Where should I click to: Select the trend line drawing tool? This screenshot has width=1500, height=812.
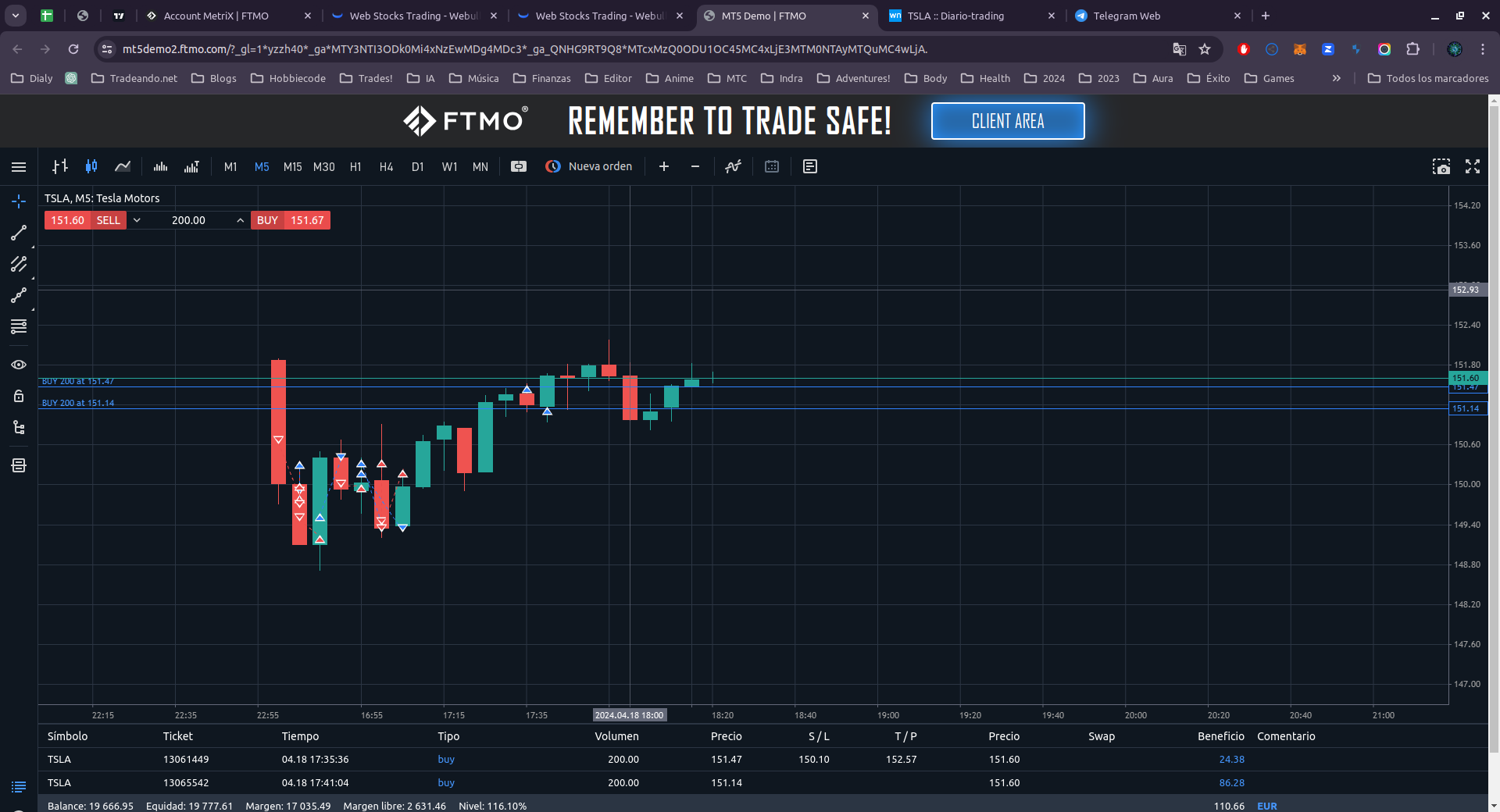(19, 233)
